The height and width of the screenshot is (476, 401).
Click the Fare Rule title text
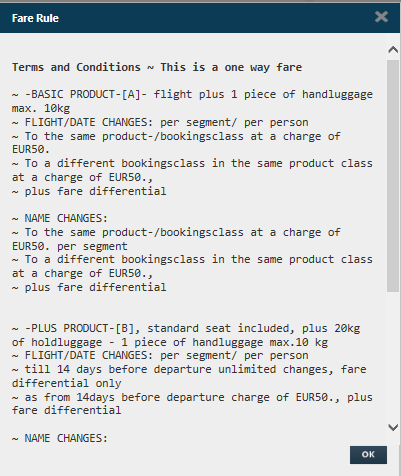(x=35, y=18)
